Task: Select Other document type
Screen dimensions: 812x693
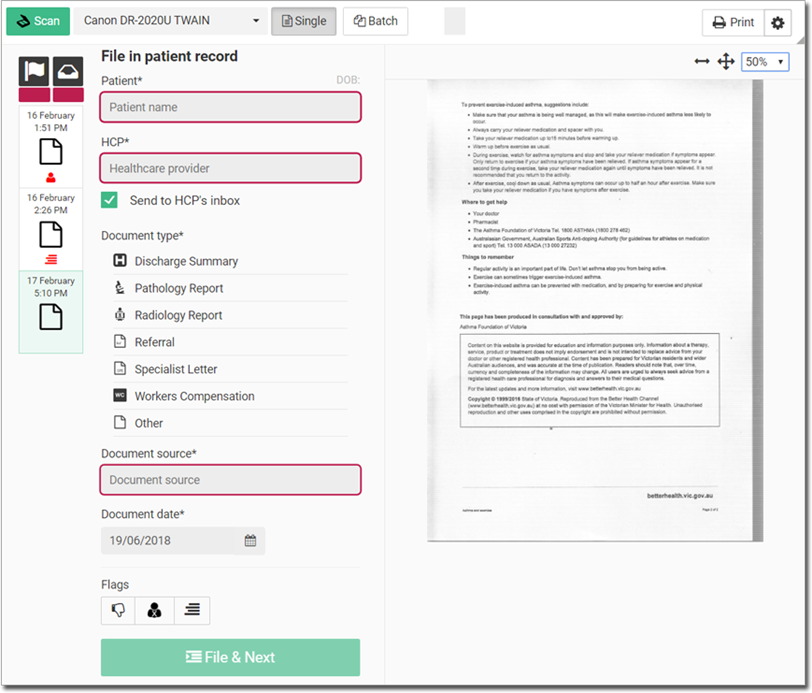Action: coord(230,423)
